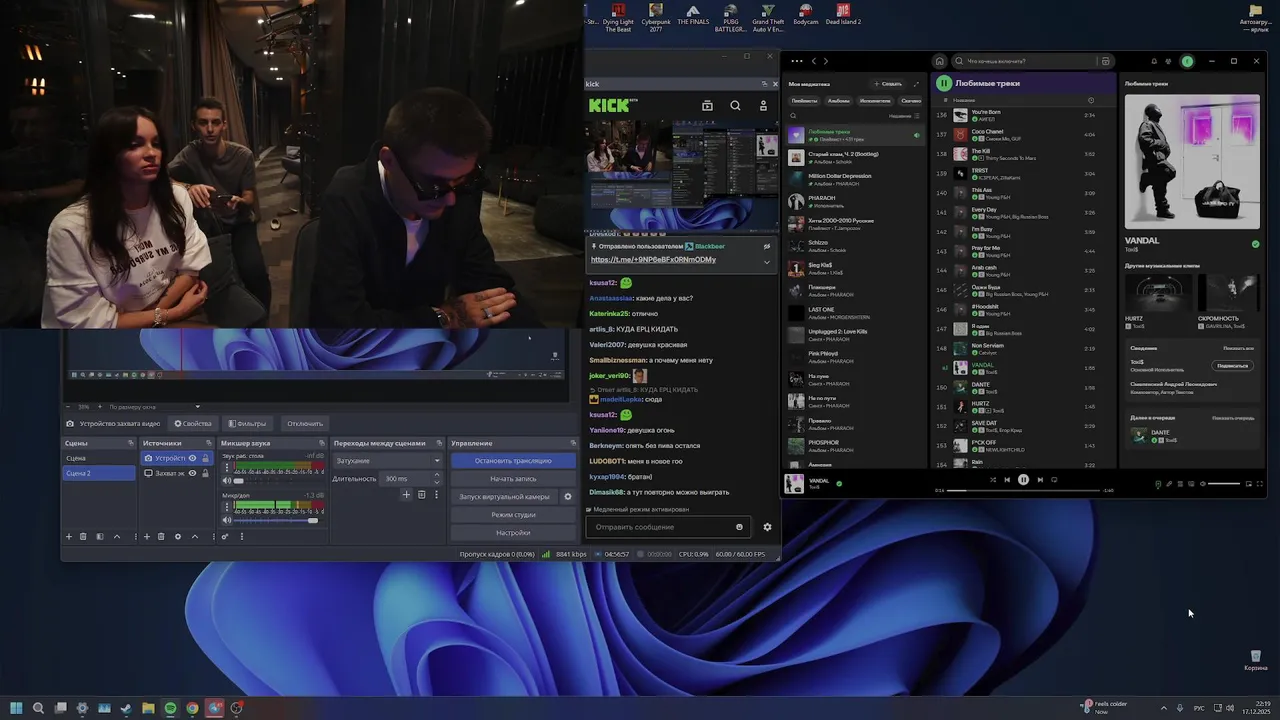Viewport: 1280px width, 720px height.
Task: Toggle visibility of Захват экрана source in OBS
Action: pos(192,473)
